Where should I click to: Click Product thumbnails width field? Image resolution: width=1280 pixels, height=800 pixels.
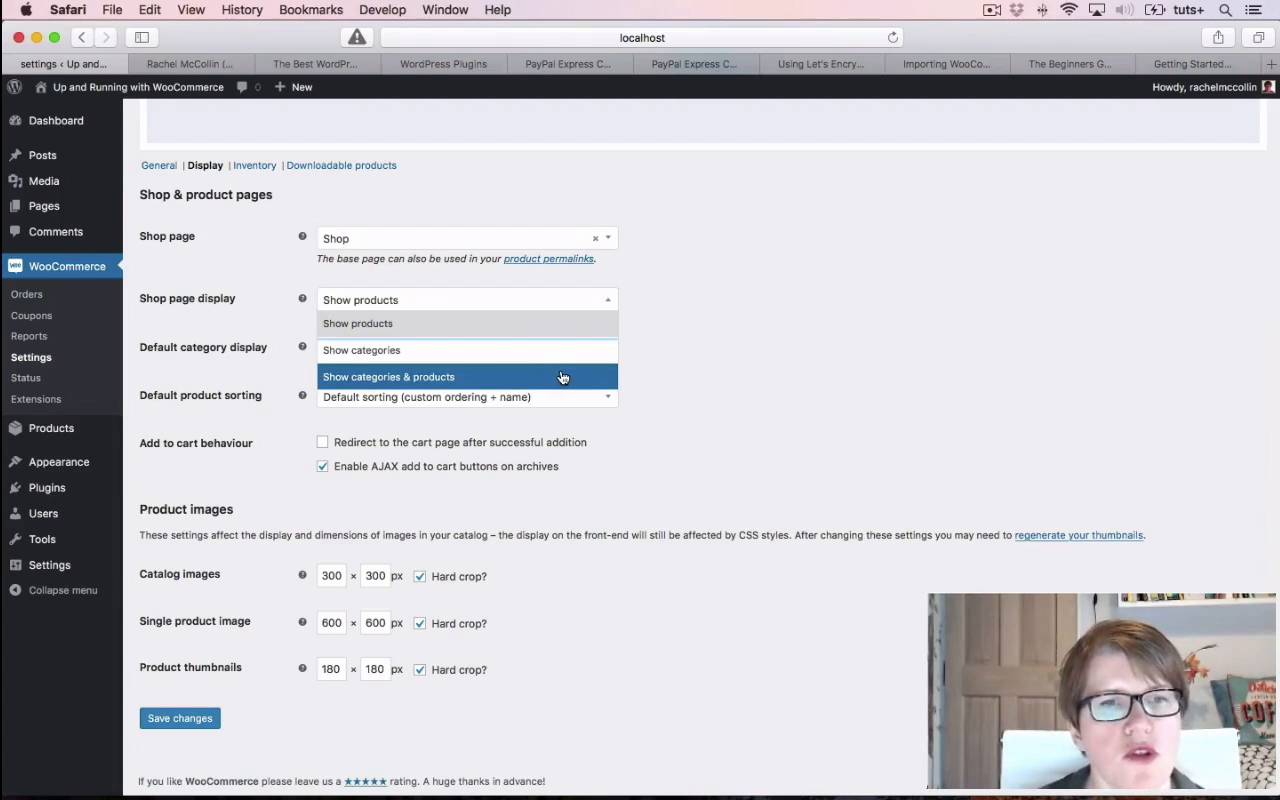click(x=331, y=670)
